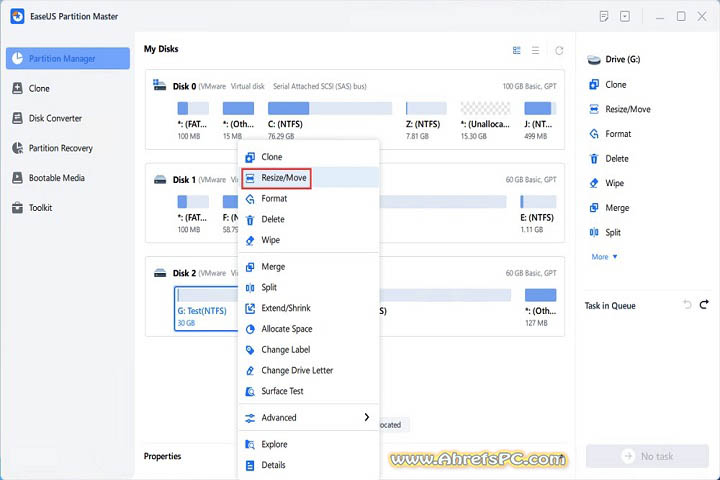Click the Disk 1 header label

click(x=184, y=180)
